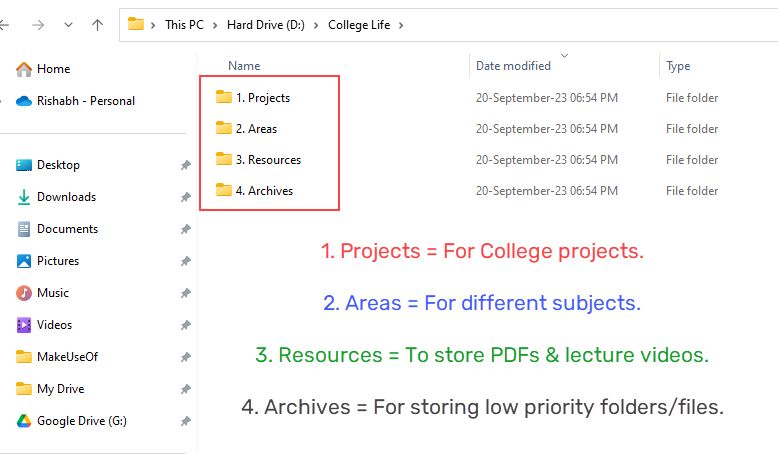Click the Music icon in sidebar
This screenshot has width=778, height=454.
pos(24,293)
